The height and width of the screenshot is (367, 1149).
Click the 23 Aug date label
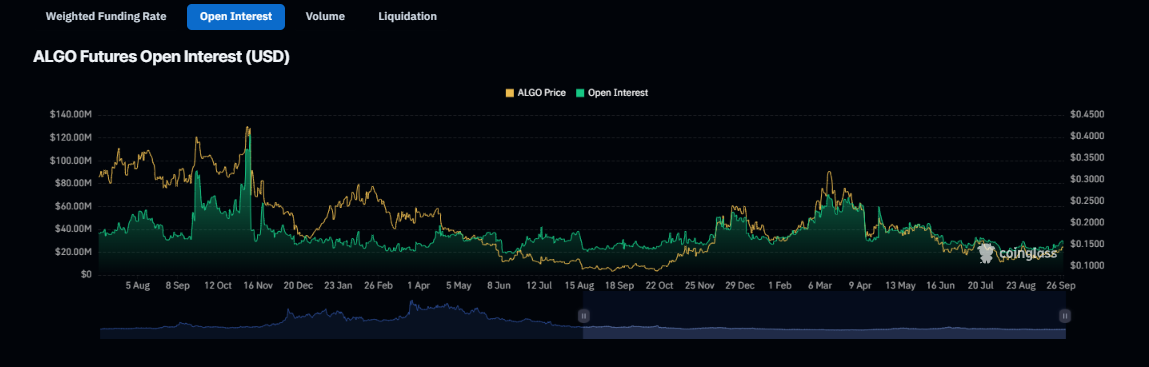pyautogui.click(x=1021, y=286)
